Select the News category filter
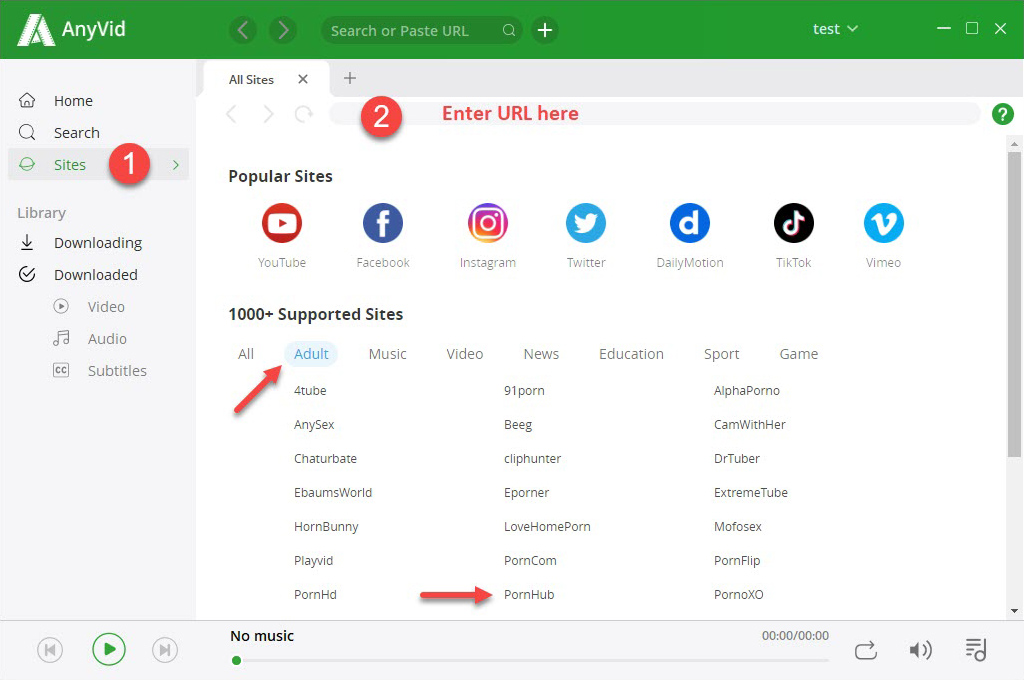This screenshot has width=1024, height=680. [x=541, y=354]
